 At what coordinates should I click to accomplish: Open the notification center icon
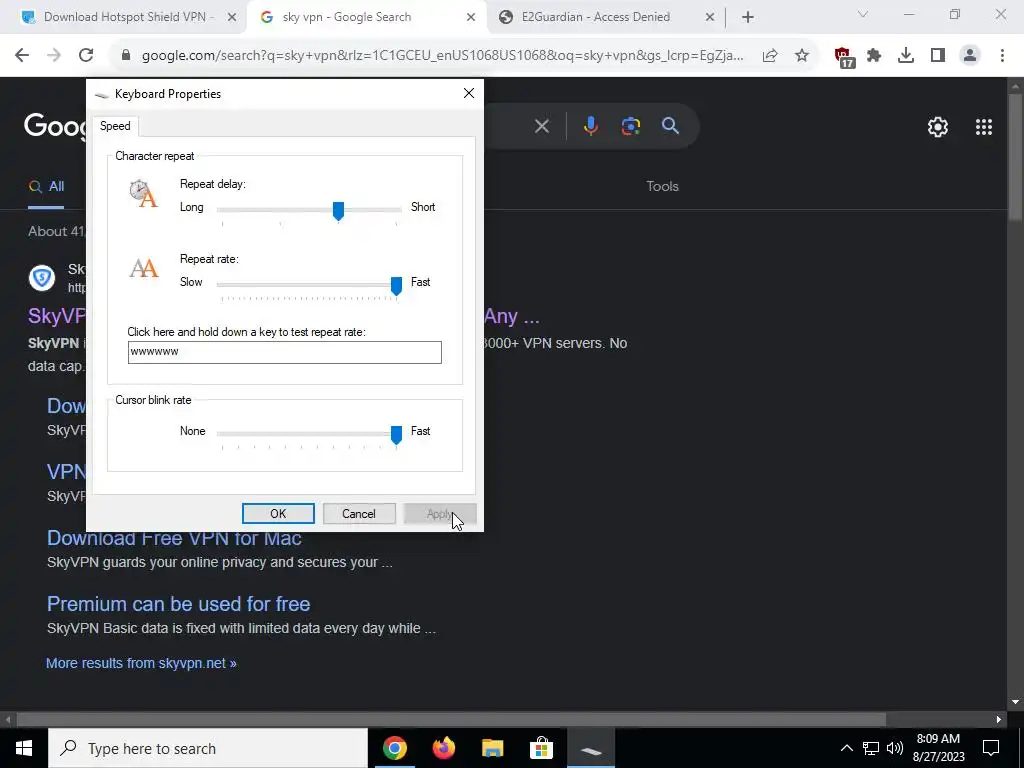(x=991, y=748)
